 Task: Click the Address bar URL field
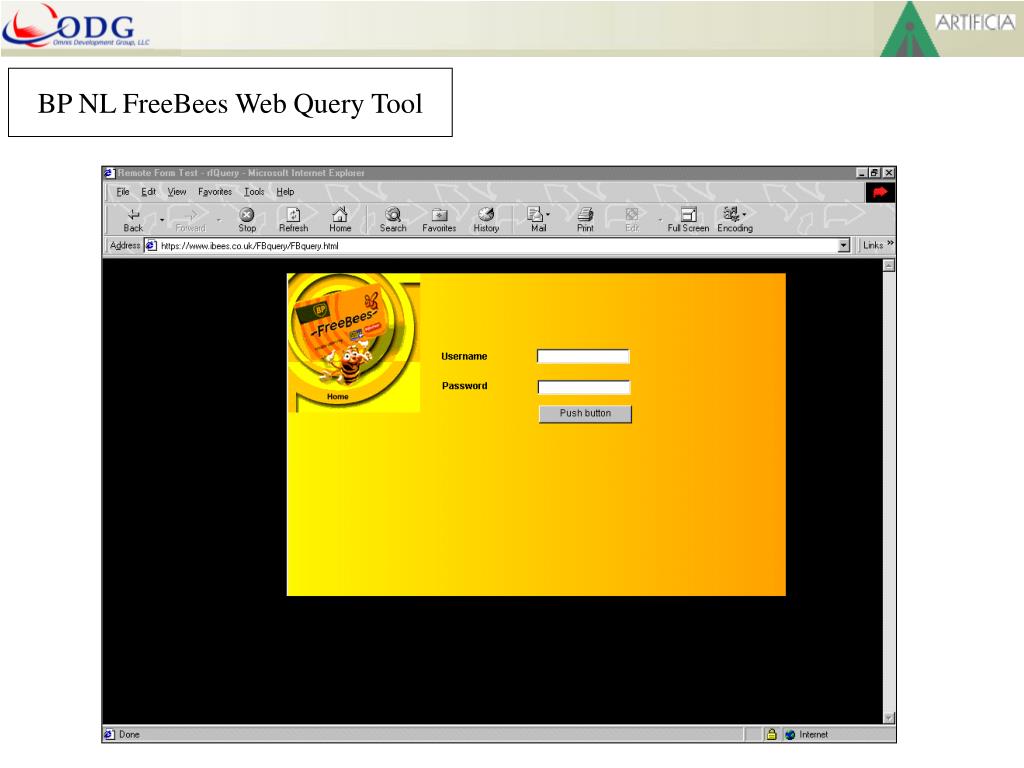coord(498,246)
